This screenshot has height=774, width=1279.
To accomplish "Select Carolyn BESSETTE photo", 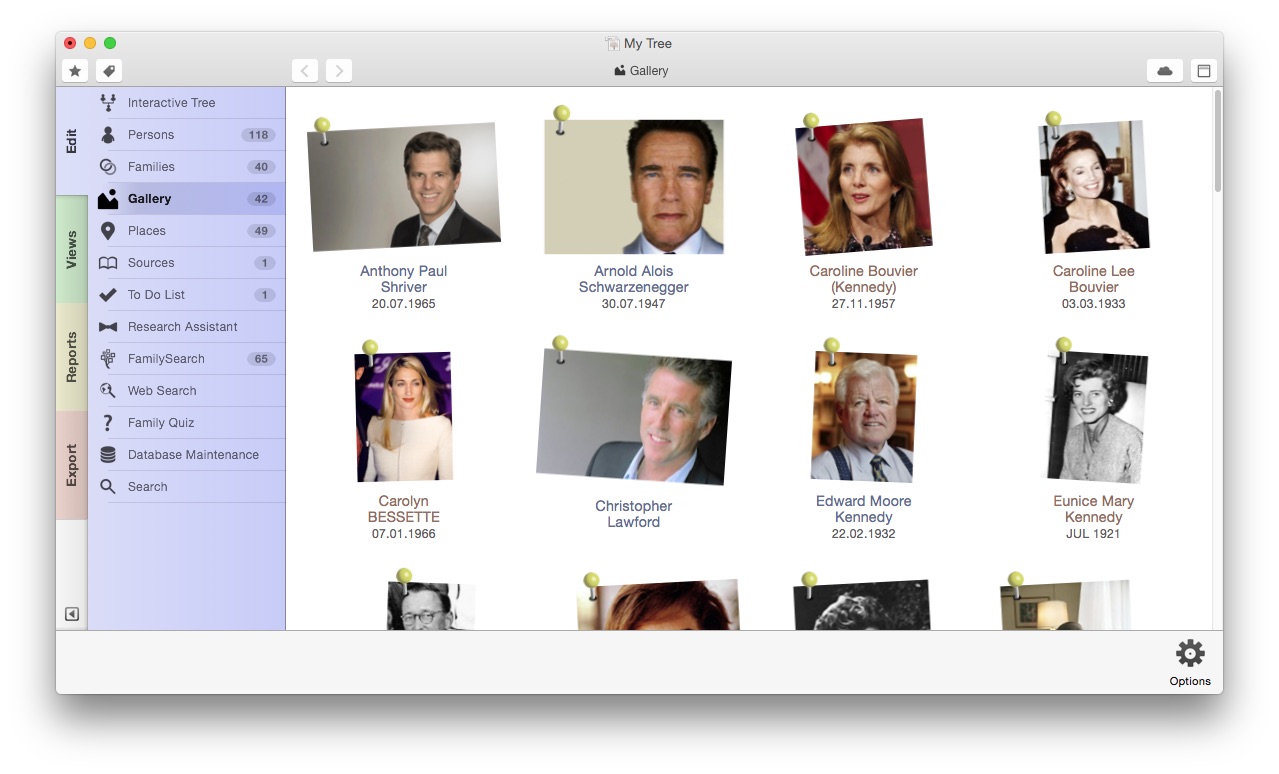I will click(x=404, y=416).
